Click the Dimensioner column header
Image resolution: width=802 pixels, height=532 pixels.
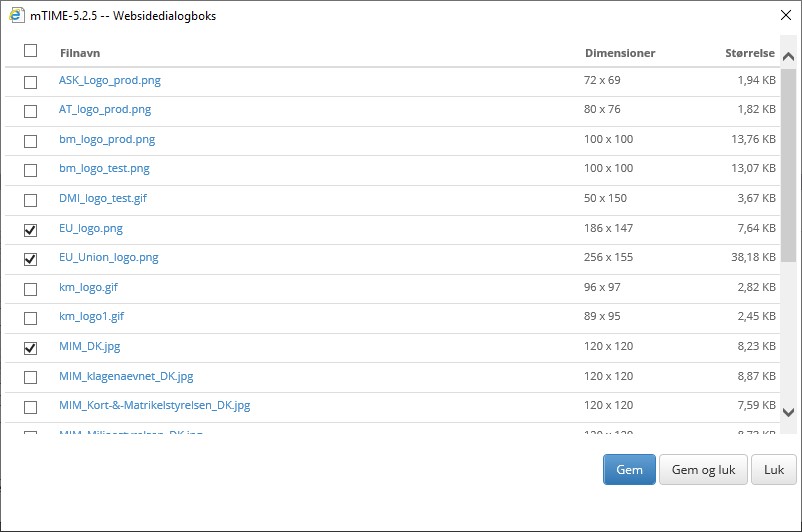click(x=620, y=53)
